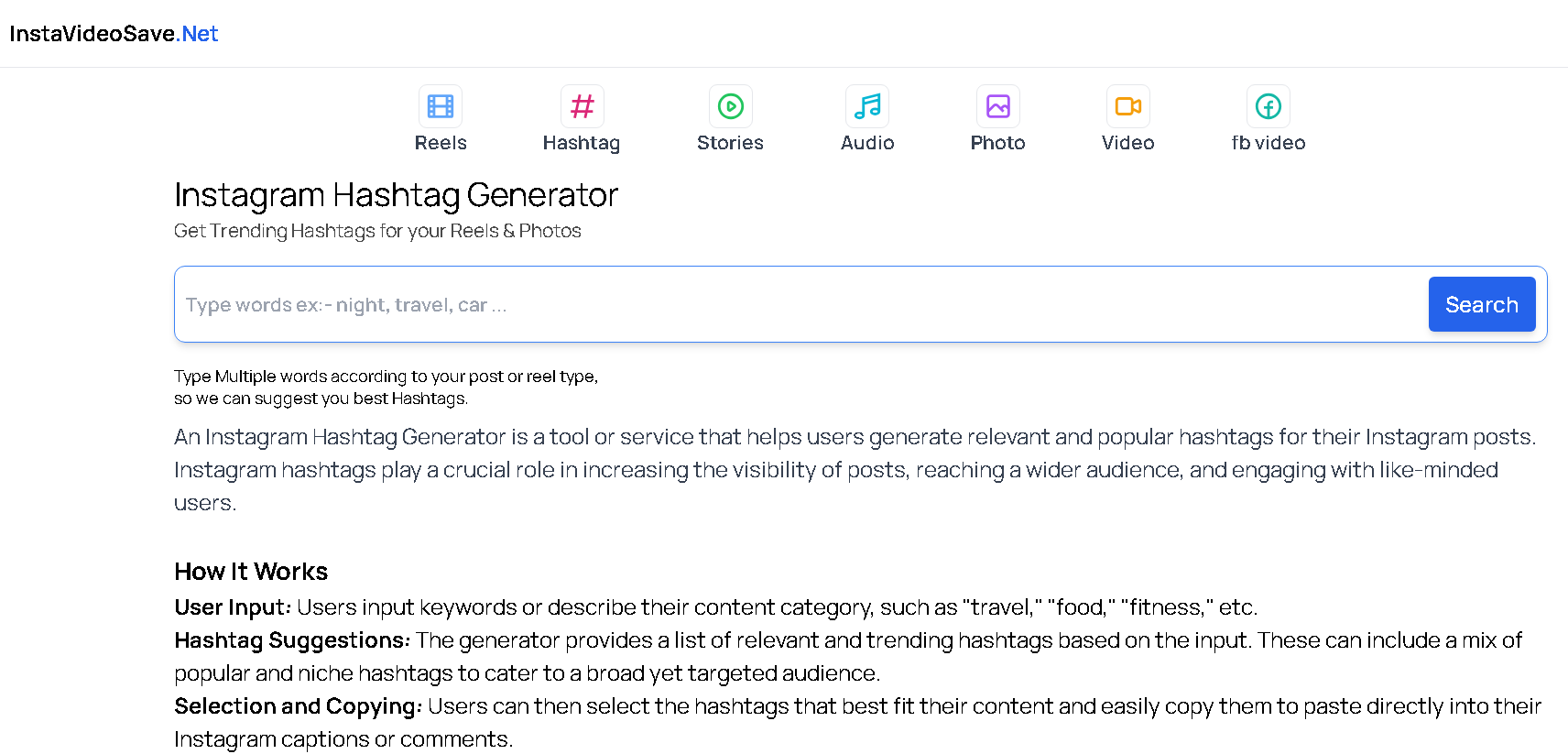Click the 'Hashtag Suggestions:' bold label
The image size is (1568, 754).
coord(292,640)
